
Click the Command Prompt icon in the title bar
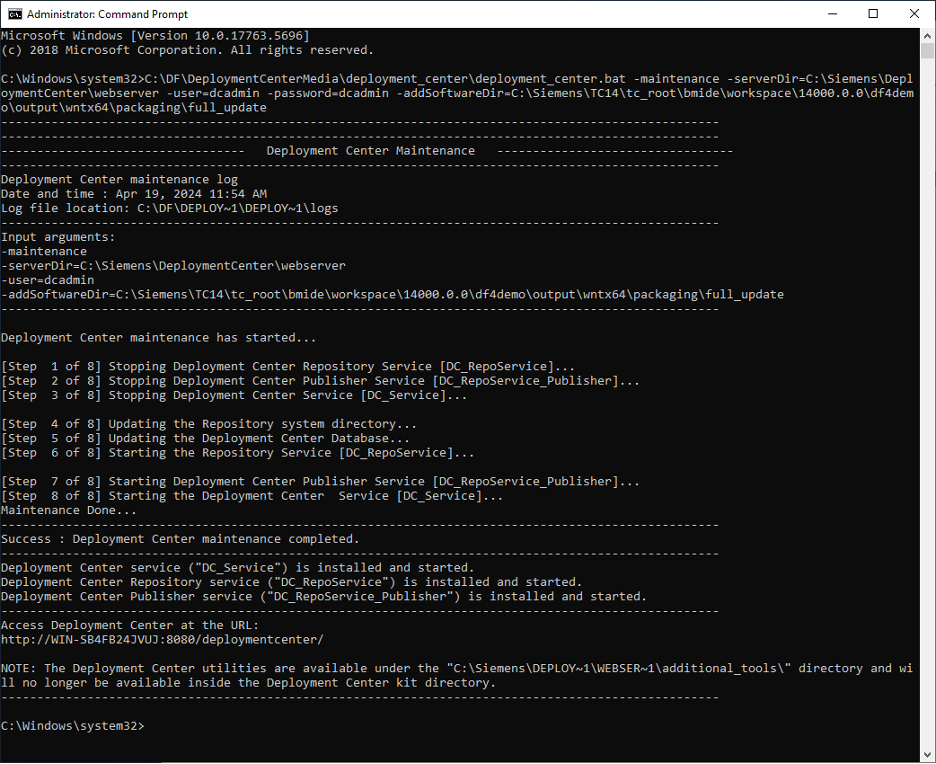pyautogui.click(x=14, y=14)
